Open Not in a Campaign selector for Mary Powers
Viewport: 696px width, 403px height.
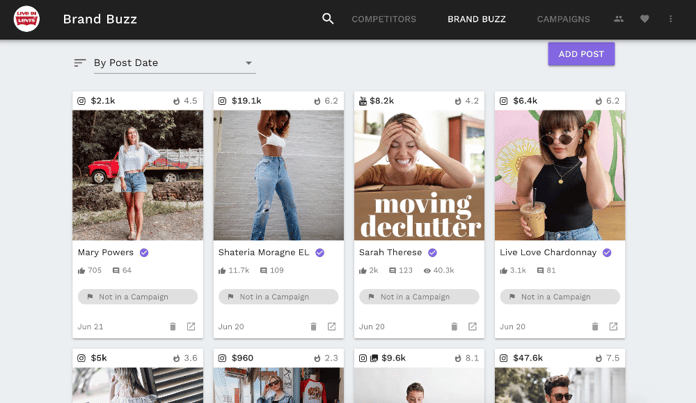click(138, 297)
